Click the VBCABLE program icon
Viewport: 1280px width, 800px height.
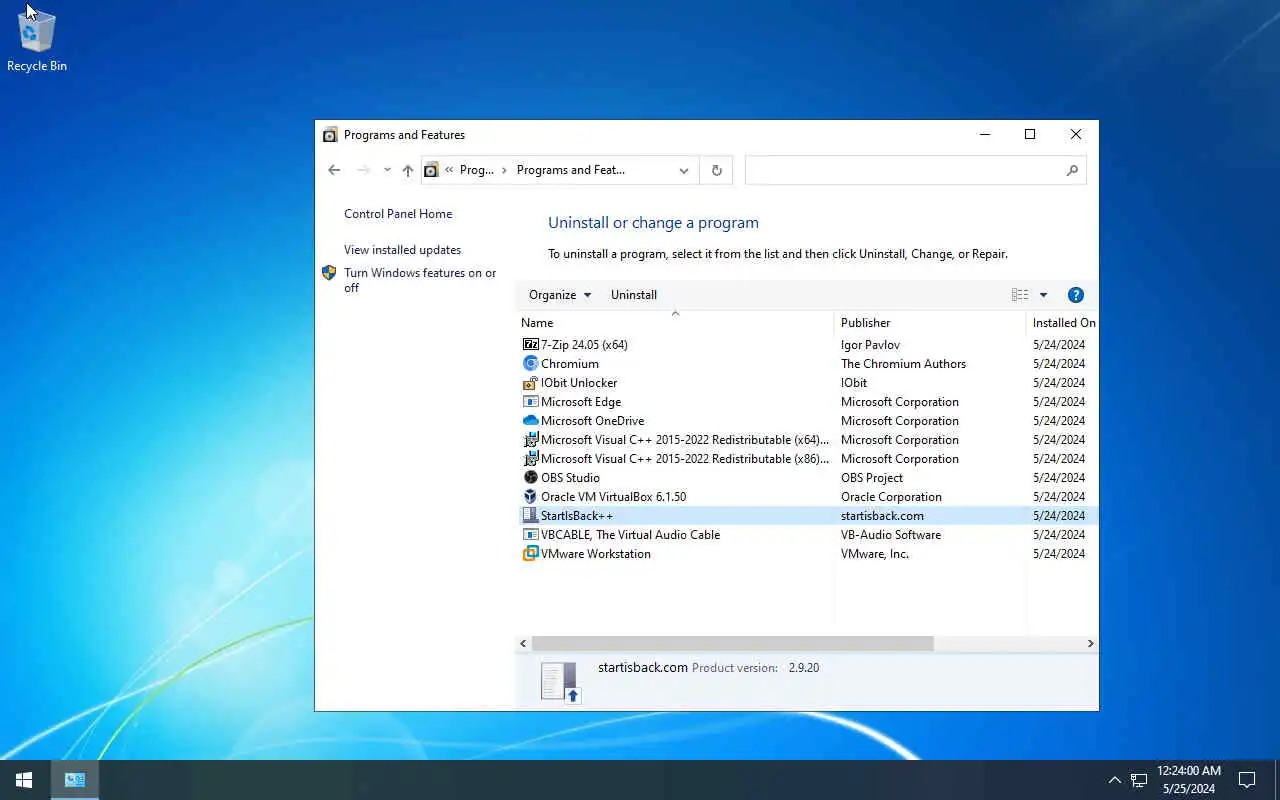(530, 535)
